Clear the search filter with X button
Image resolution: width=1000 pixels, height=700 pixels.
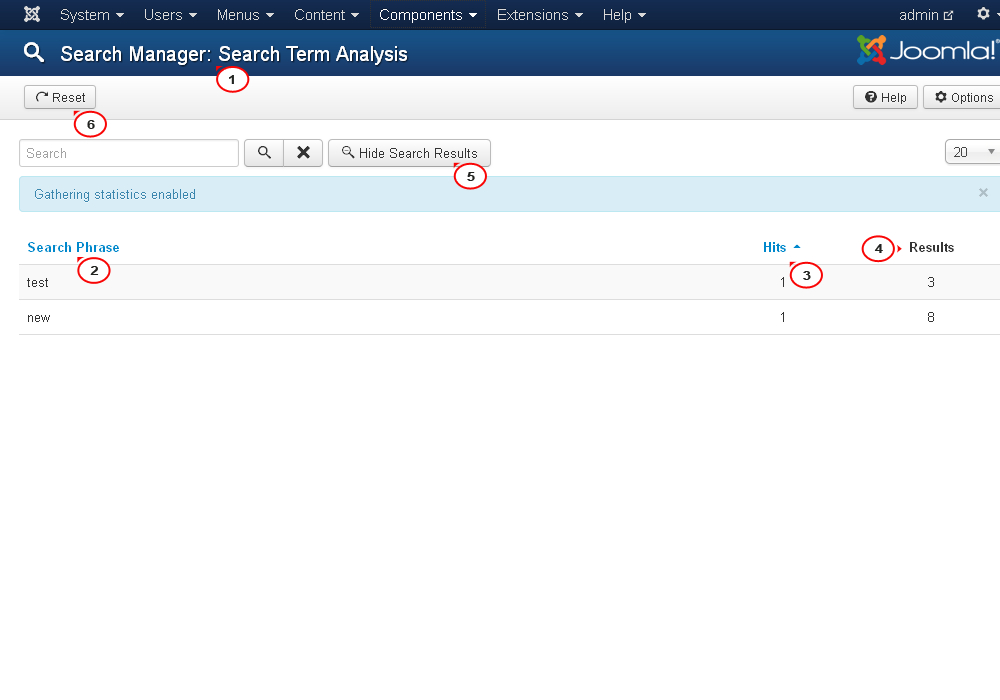click(x=303, y=153)
